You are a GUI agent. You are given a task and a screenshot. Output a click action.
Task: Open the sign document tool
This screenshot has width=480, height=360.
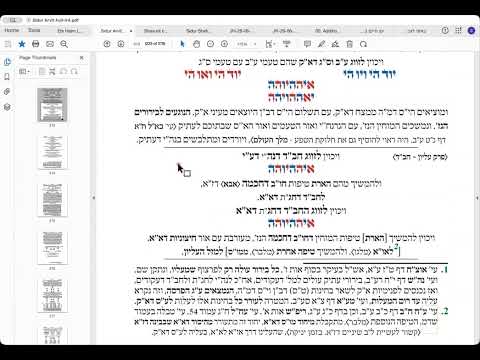[x=335, y=44]
